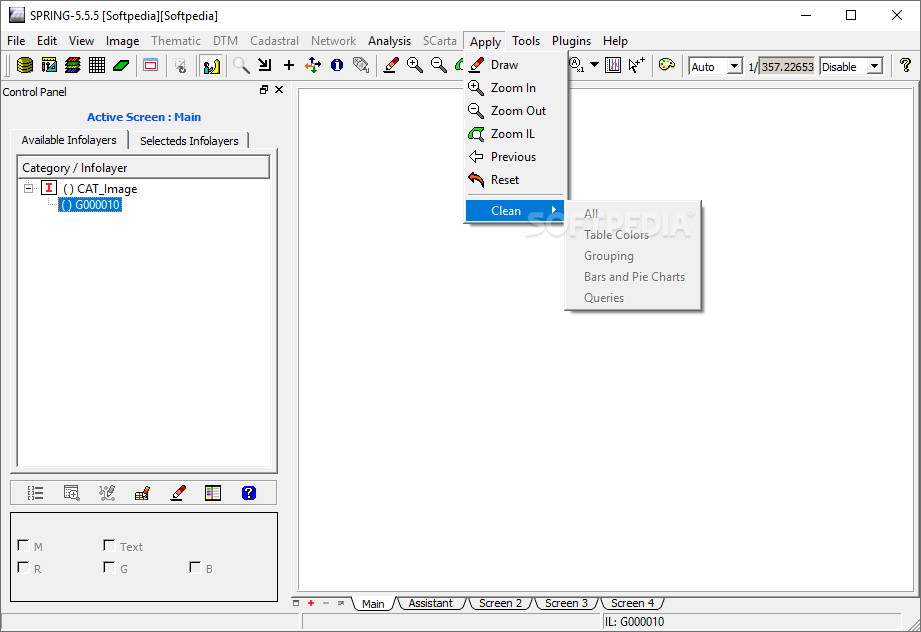Click the Category / Infolayer column header
921x632 pixels.
click(x=144, y=168)
